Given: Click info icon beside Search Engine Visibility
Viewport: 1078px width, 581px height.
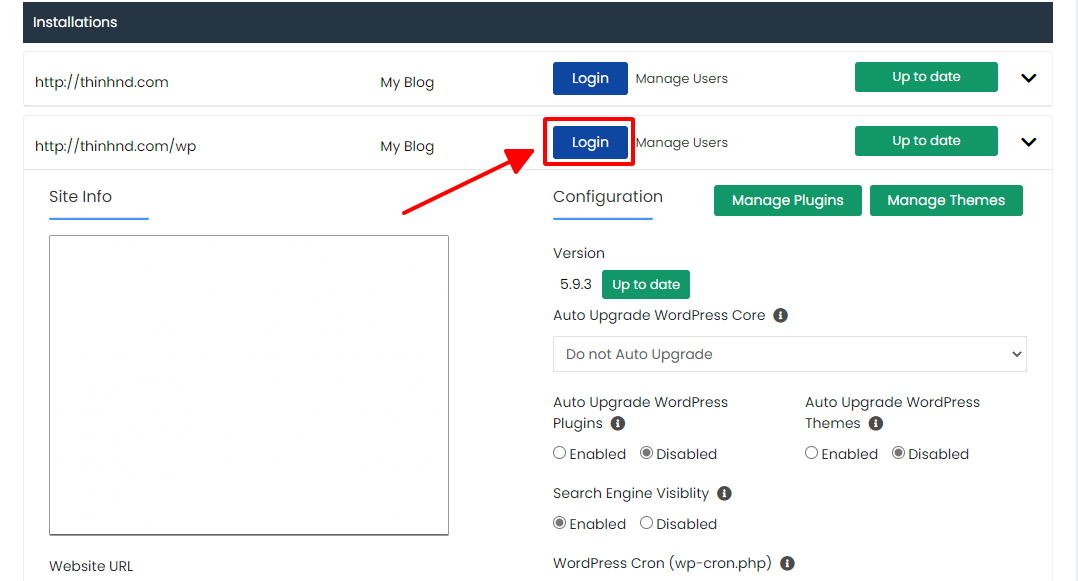Looking at the screenshot, I should [725, 494].
